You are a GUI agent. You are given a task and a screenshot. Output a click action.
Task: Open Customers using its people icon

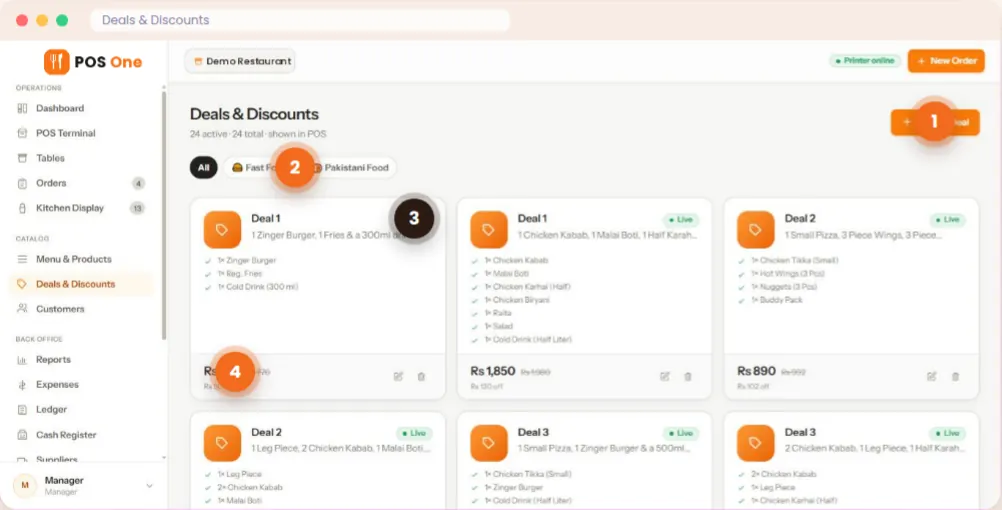(22, 309)
